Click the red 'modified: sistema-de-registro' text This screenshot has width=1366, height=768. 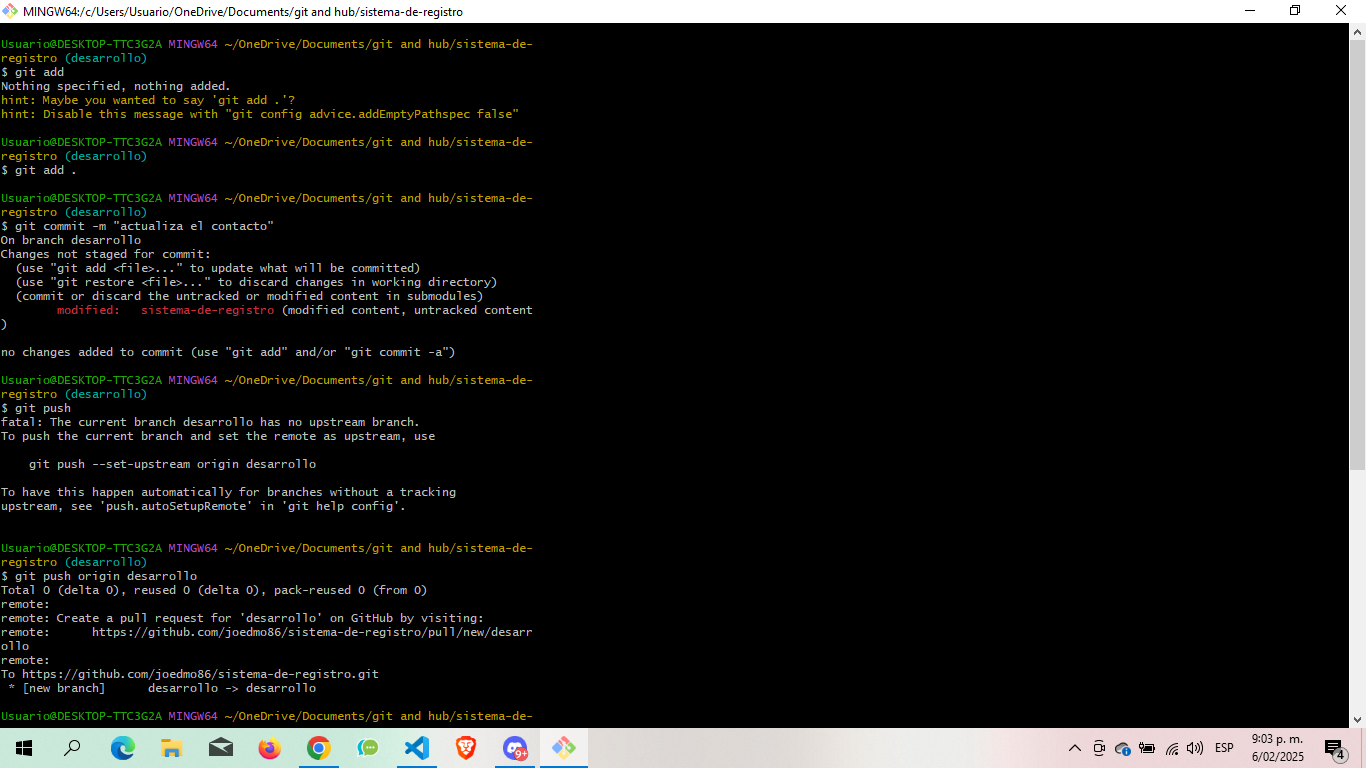click(x=165, y=310)
